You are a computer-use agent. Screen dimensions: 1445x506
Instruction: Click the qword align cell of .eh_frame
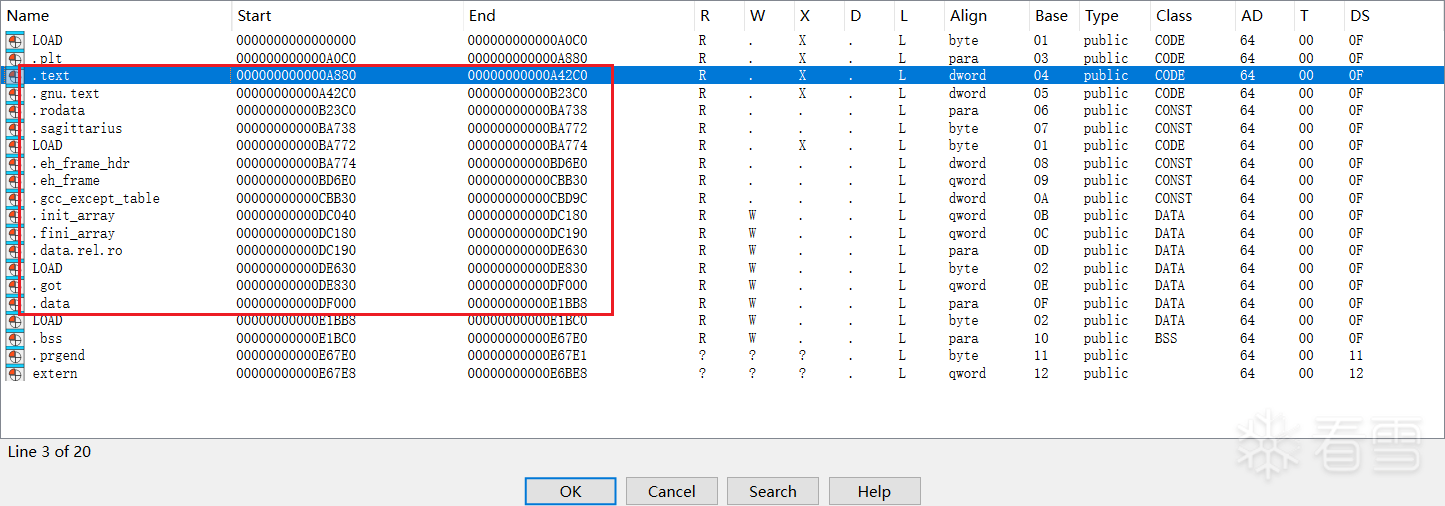967,180
